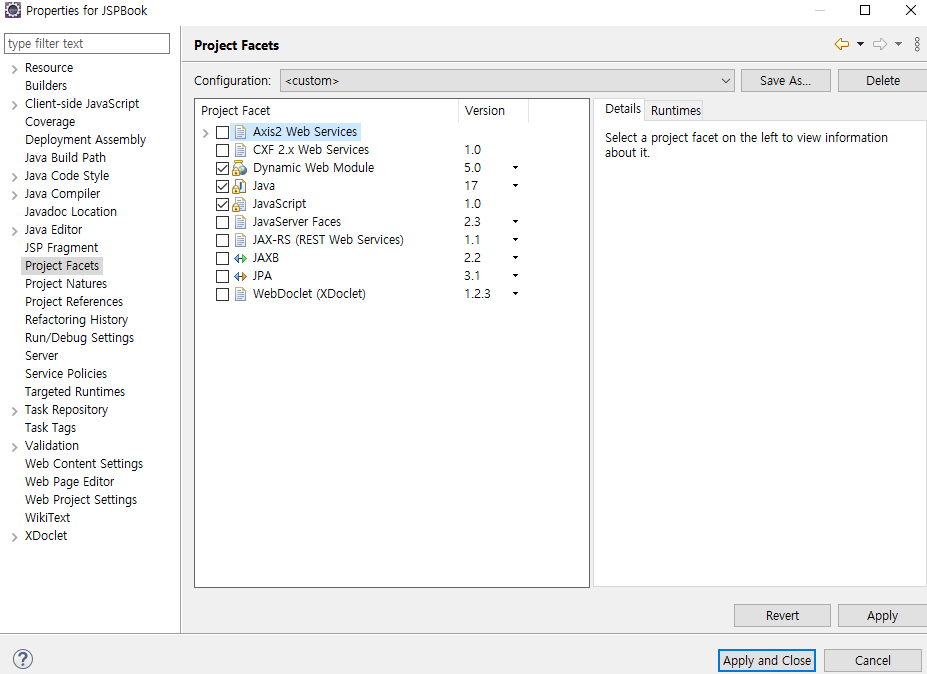927x674 pixels.
Task: Open Dynamic Web Module version dropdown
Action: (516, 168)
